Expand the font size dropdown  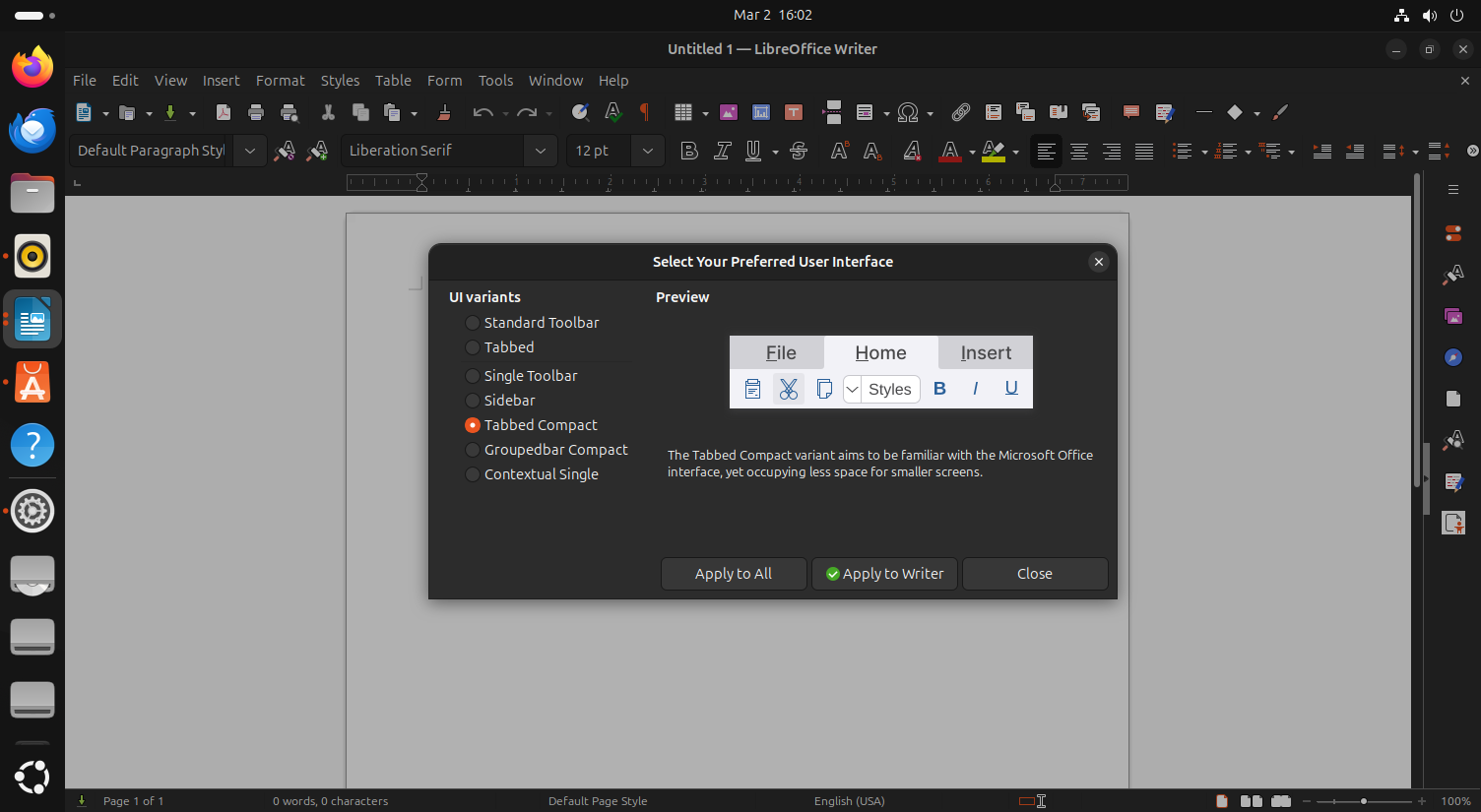tap(648, 151)
